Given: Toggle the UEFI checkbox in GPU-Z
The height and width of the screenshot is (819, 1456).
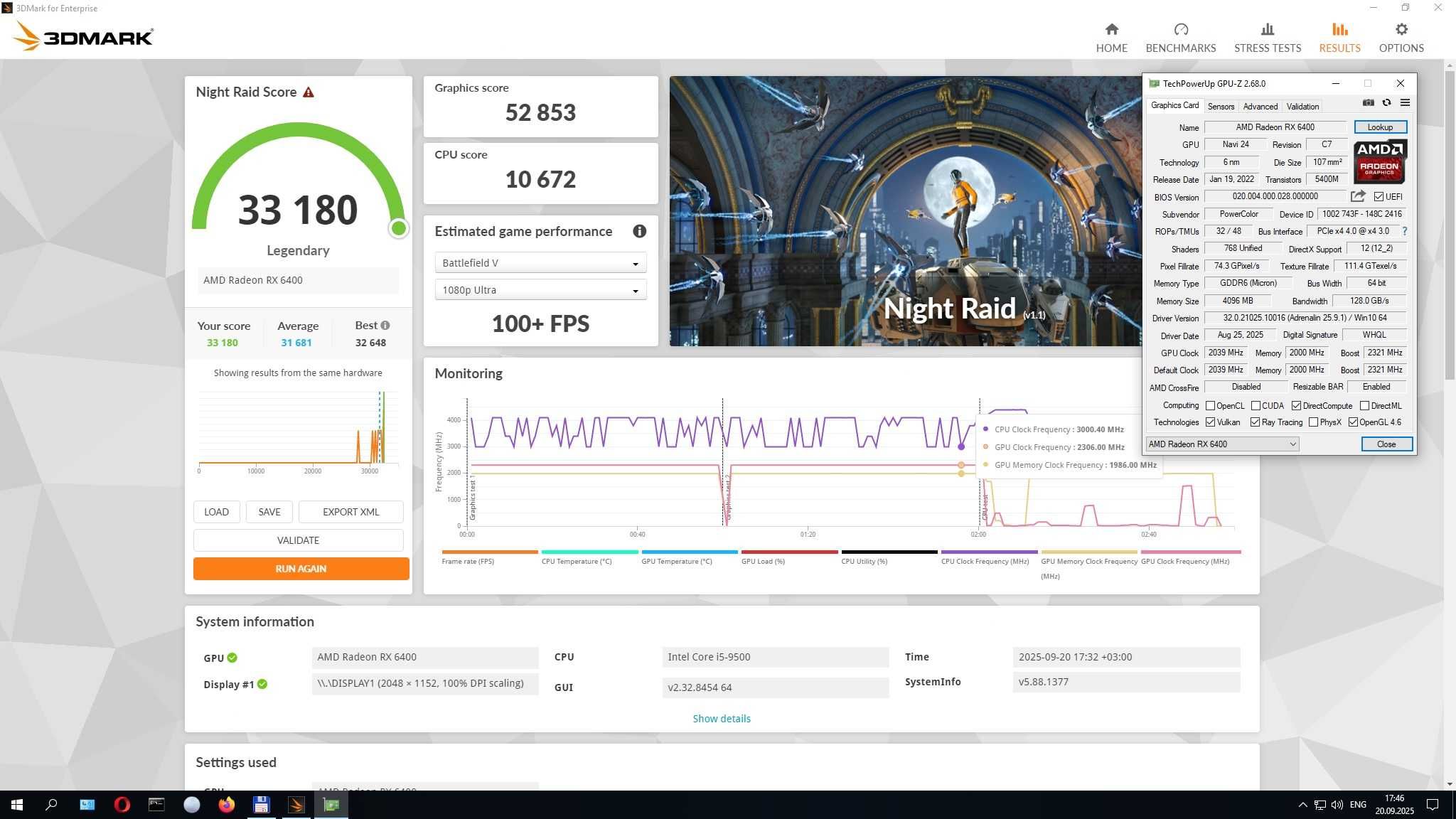Looking at the screenshot, I should [1379, 197].
